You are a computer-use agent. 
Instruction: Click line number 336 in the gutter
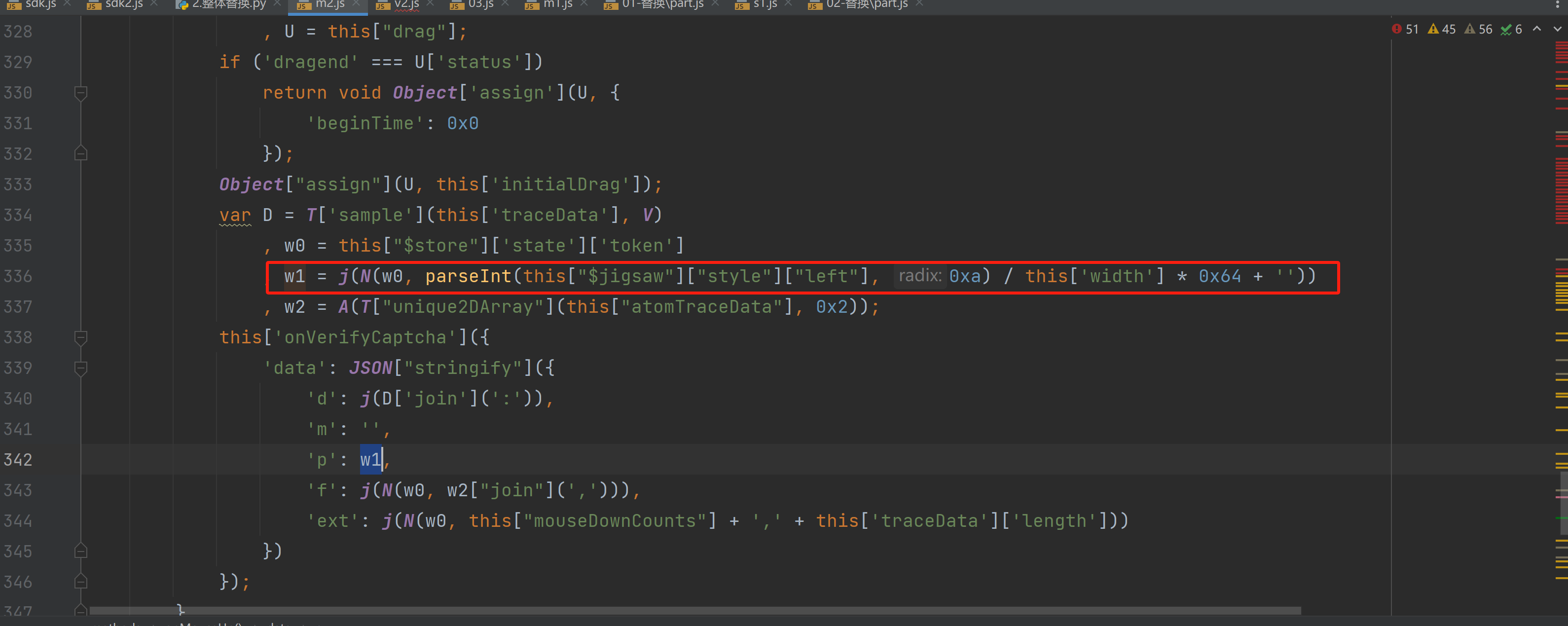tap(18, 276)
